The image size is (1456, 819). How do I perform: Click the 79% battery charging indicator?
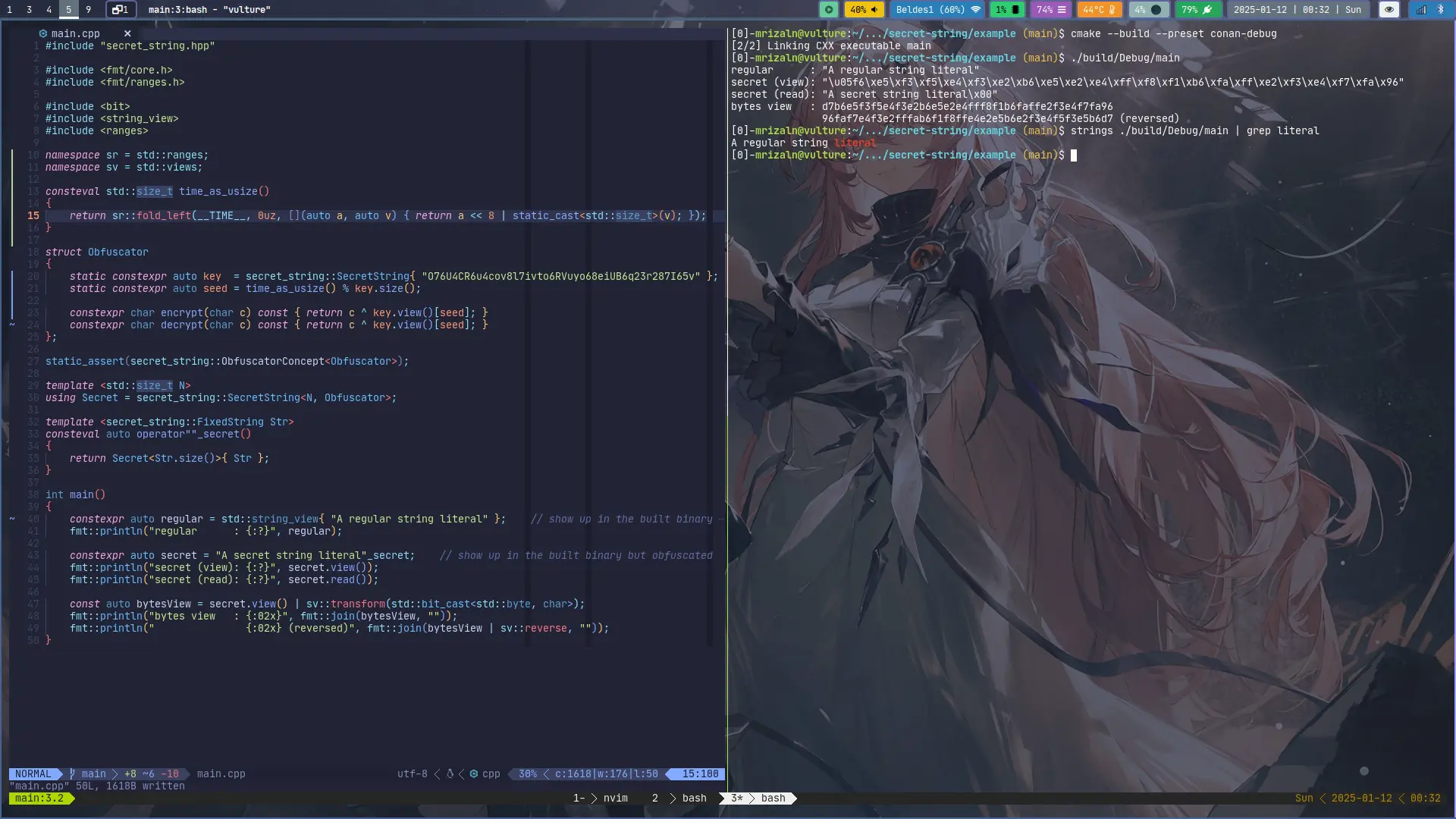pyautogui.click(x=1197, y=10)
